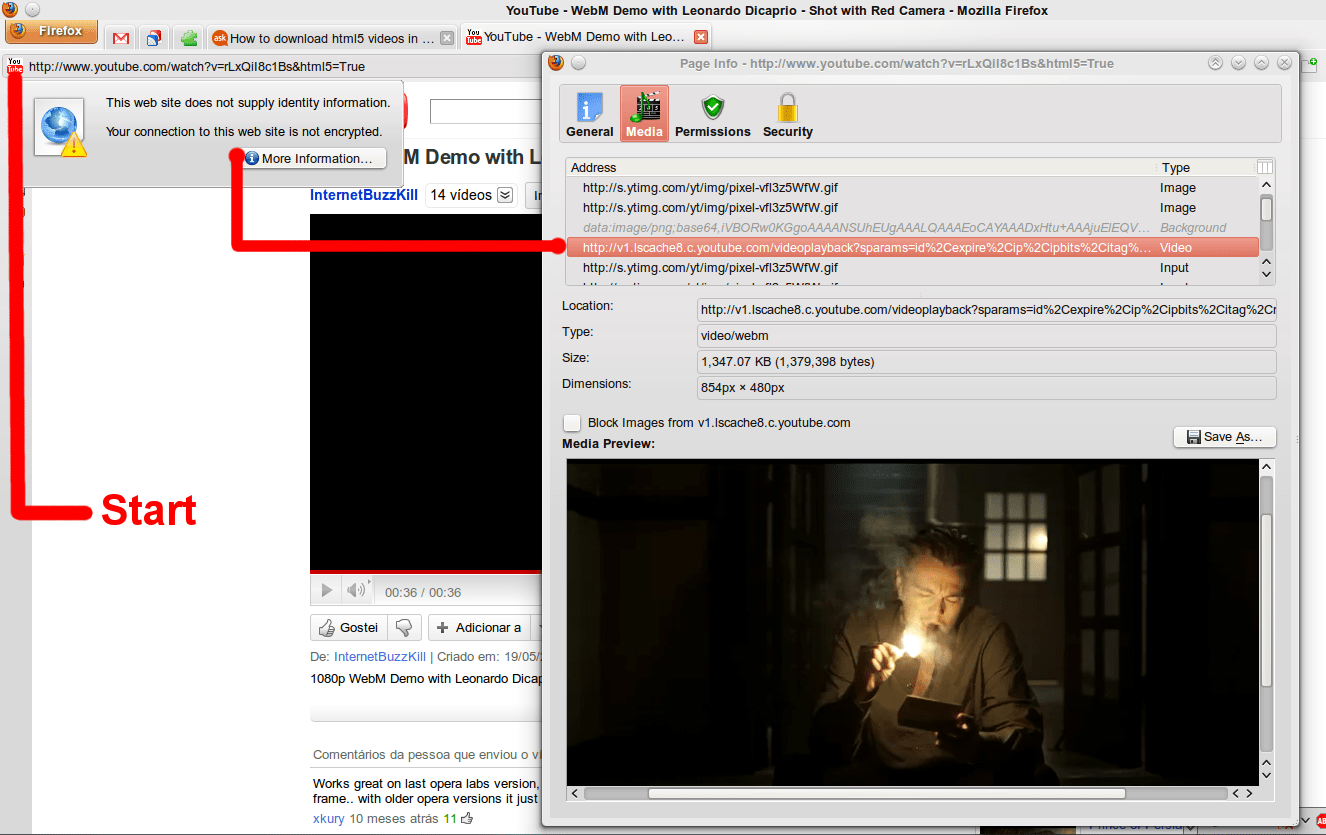The width and height of the screenshot is (1326, 835).
Task: Click More Information button in identity popup
Action: click(x=313, y=158)
